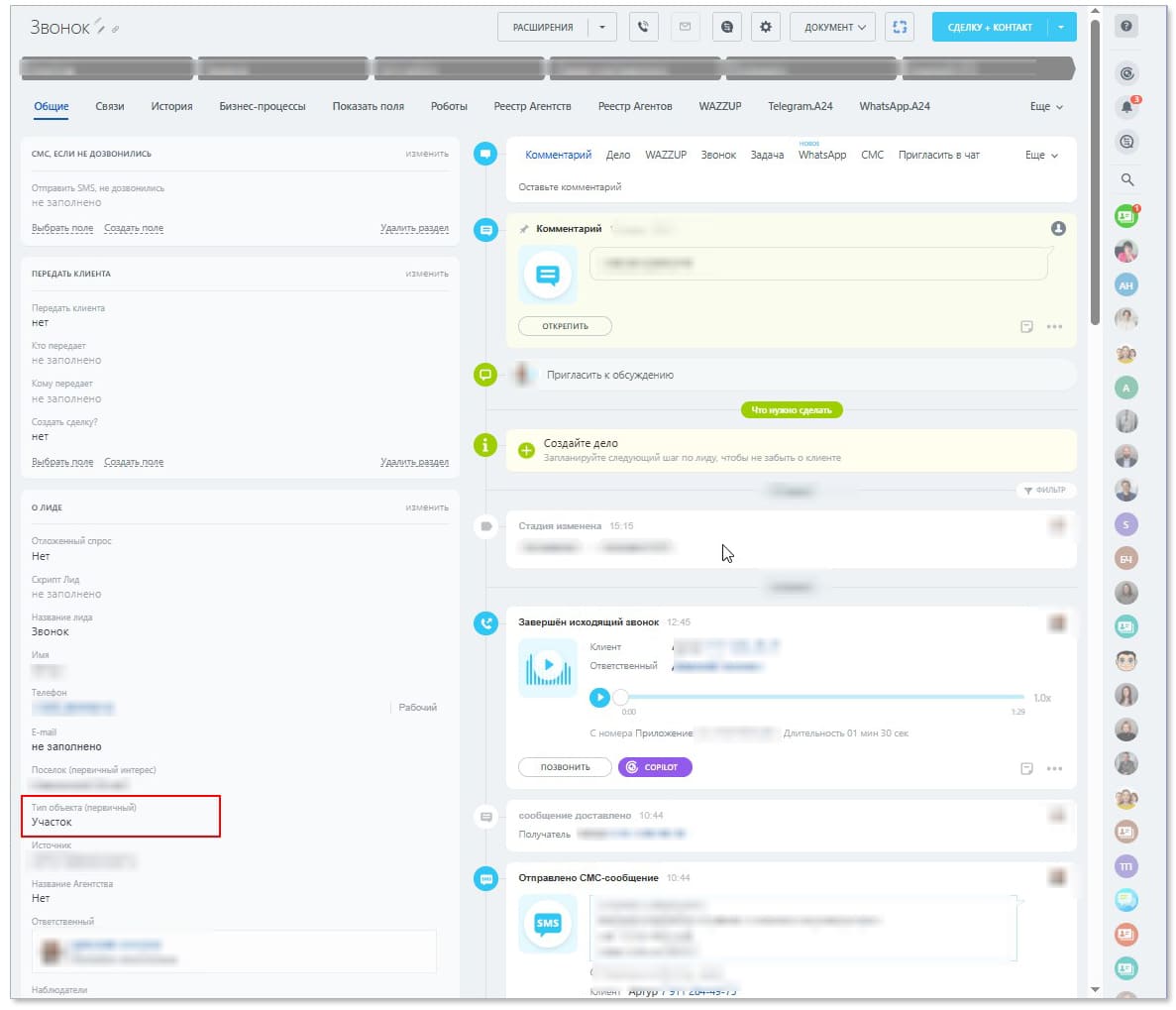Expand the Расширения dropdown arrow
The width and height of the screenshot is (1176, 1010).
602,27
